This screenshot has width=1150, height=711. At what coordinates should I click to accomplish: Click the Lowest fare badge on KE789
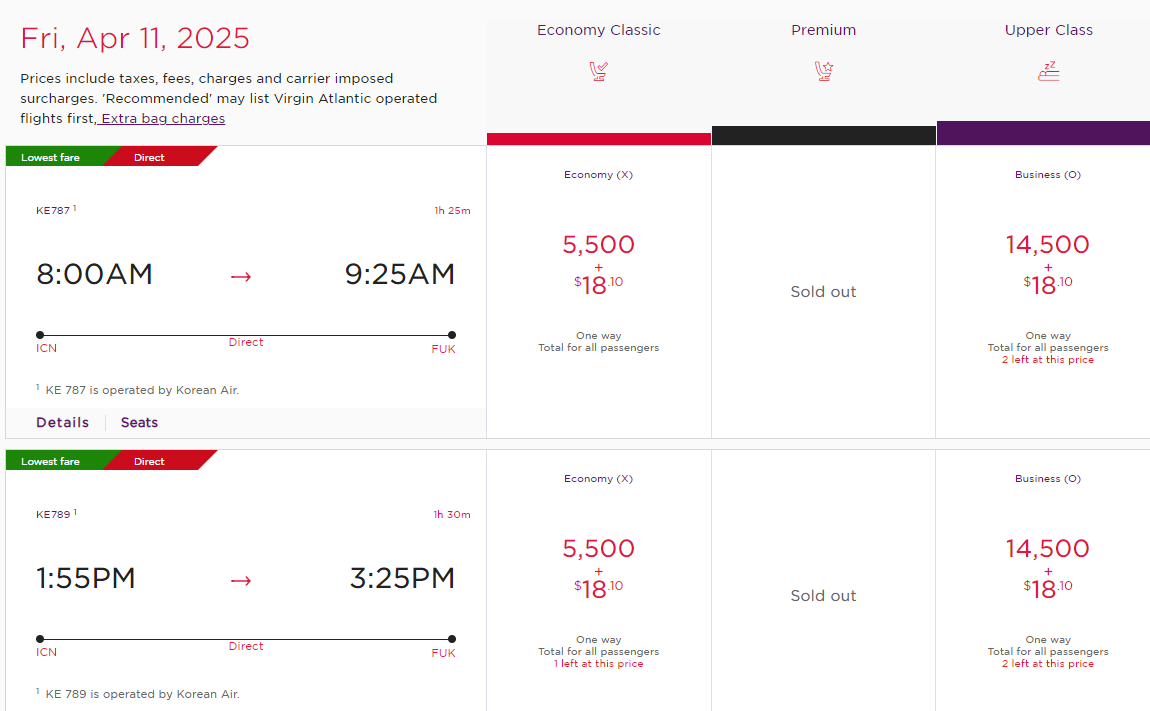click(51, 461)
